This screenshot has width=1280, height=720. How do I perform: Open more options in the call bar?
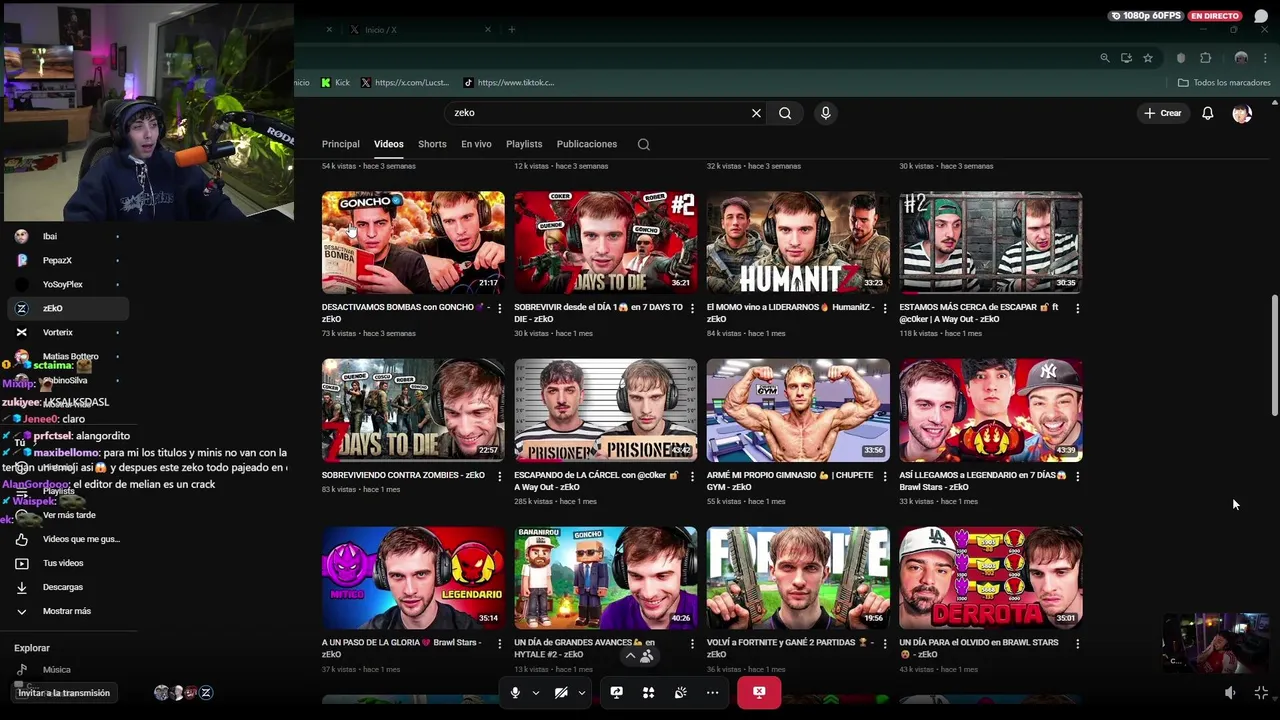(712, 692)
